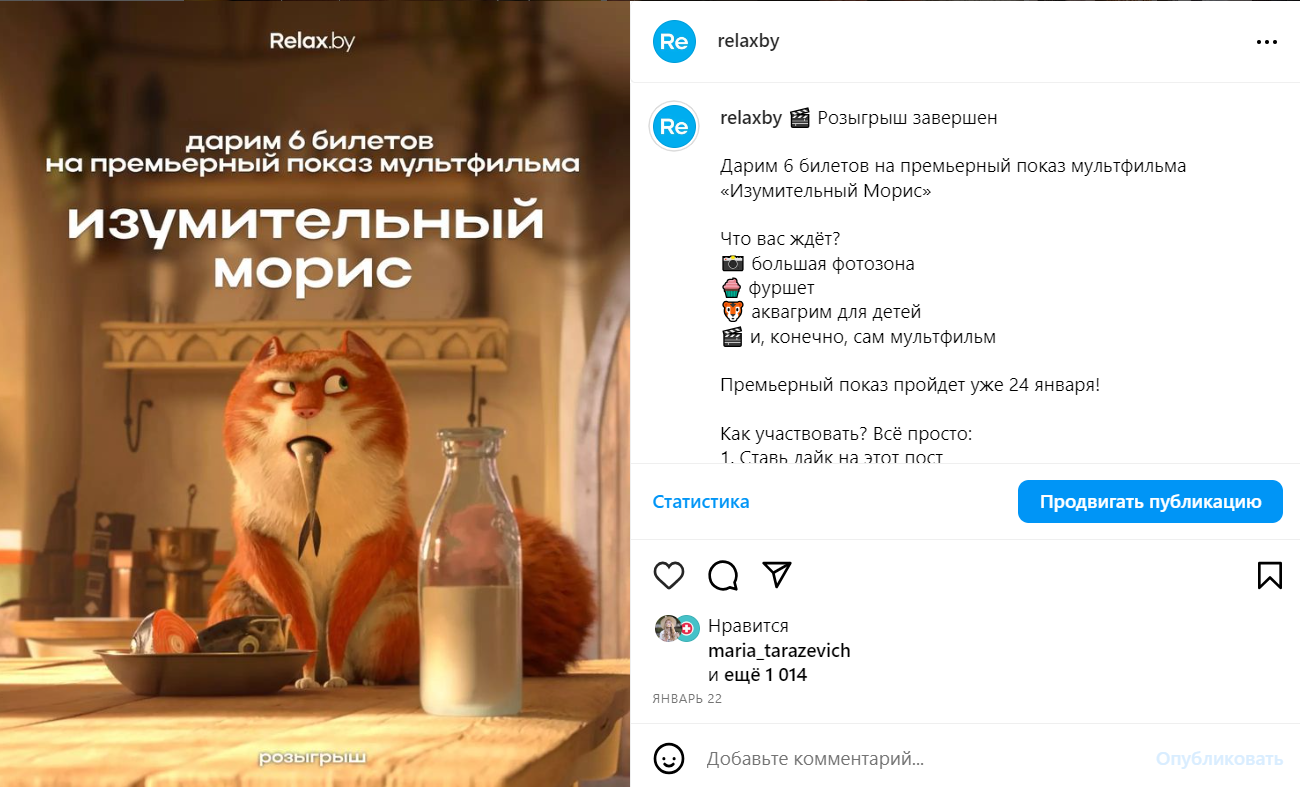
Task: Click the liker avatars next to Нравится
Action: 677,628
